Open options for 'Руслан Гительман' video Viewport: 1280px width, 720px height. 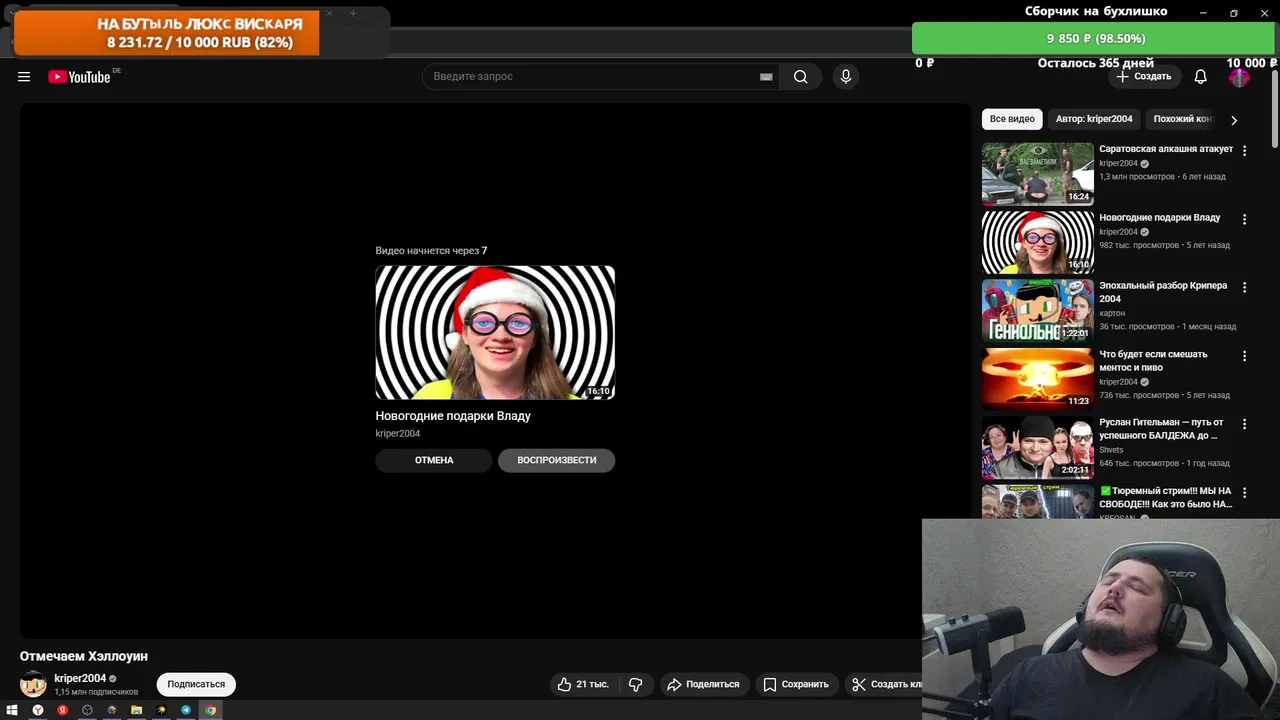tap(1244, 424)
